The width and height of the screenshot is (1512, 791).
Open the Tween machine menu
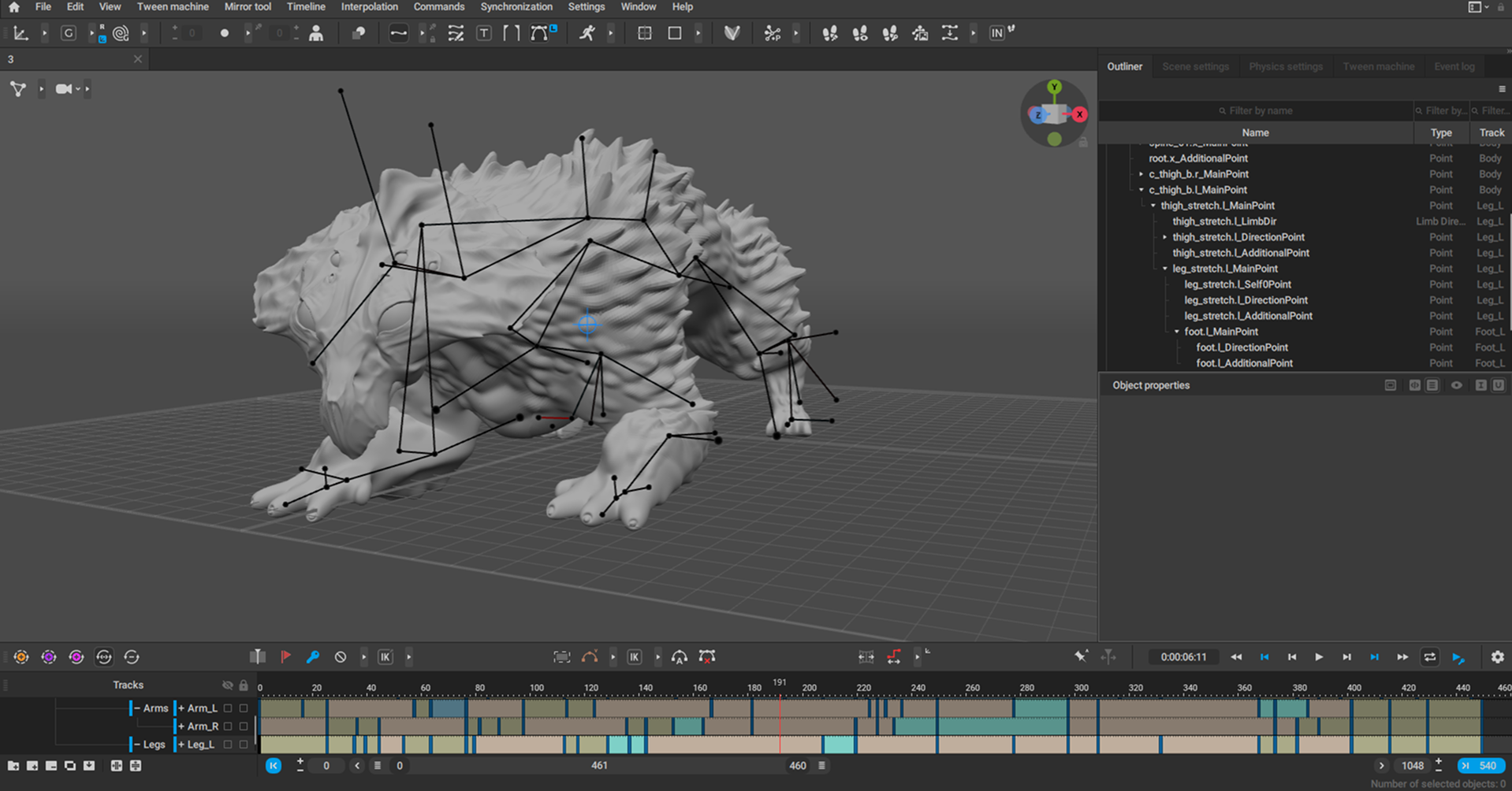[173, 7]
